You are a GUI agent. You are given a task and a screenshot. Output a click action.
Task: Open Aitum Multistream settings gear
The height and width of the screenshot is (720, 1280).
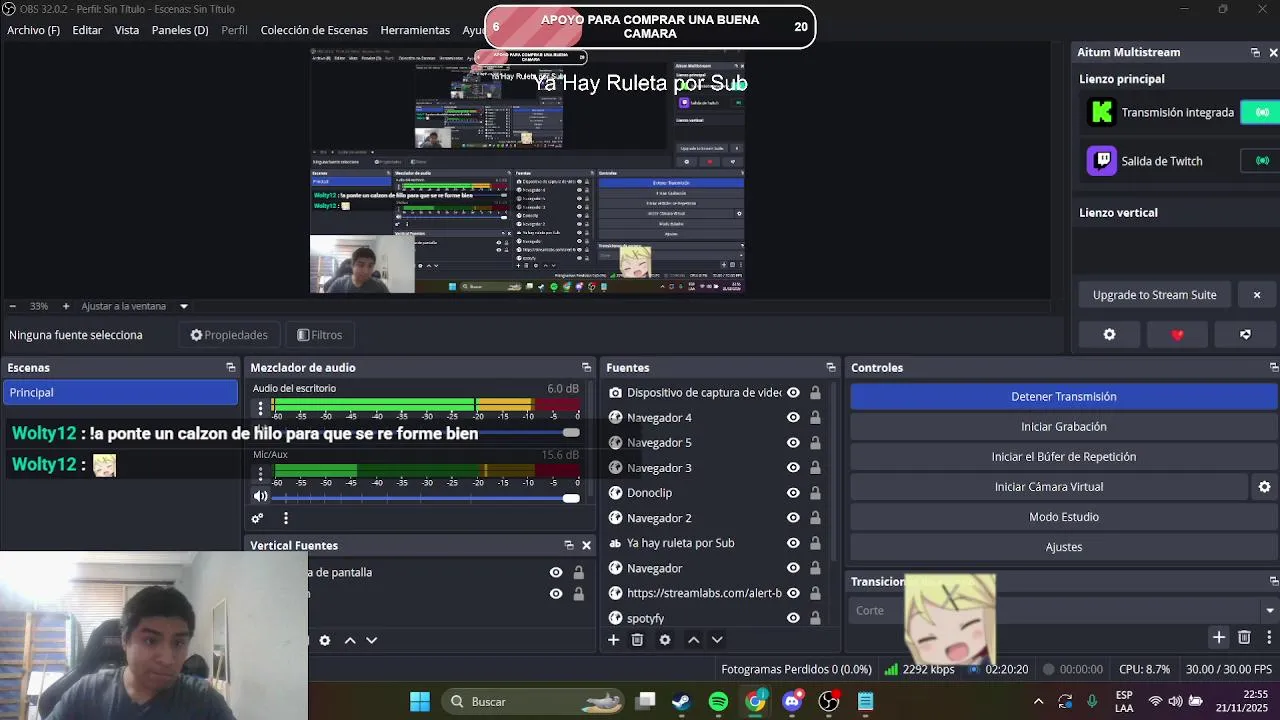click(1109, 335)
